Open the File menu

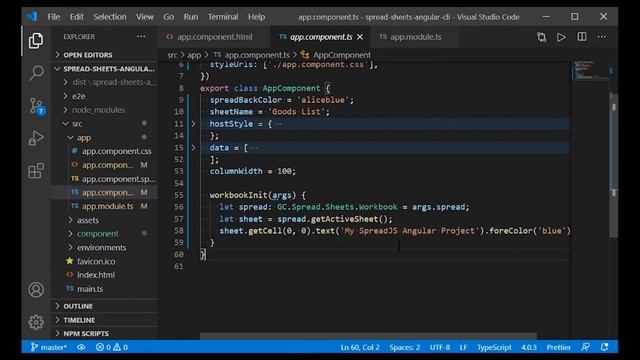coord(54,17)
